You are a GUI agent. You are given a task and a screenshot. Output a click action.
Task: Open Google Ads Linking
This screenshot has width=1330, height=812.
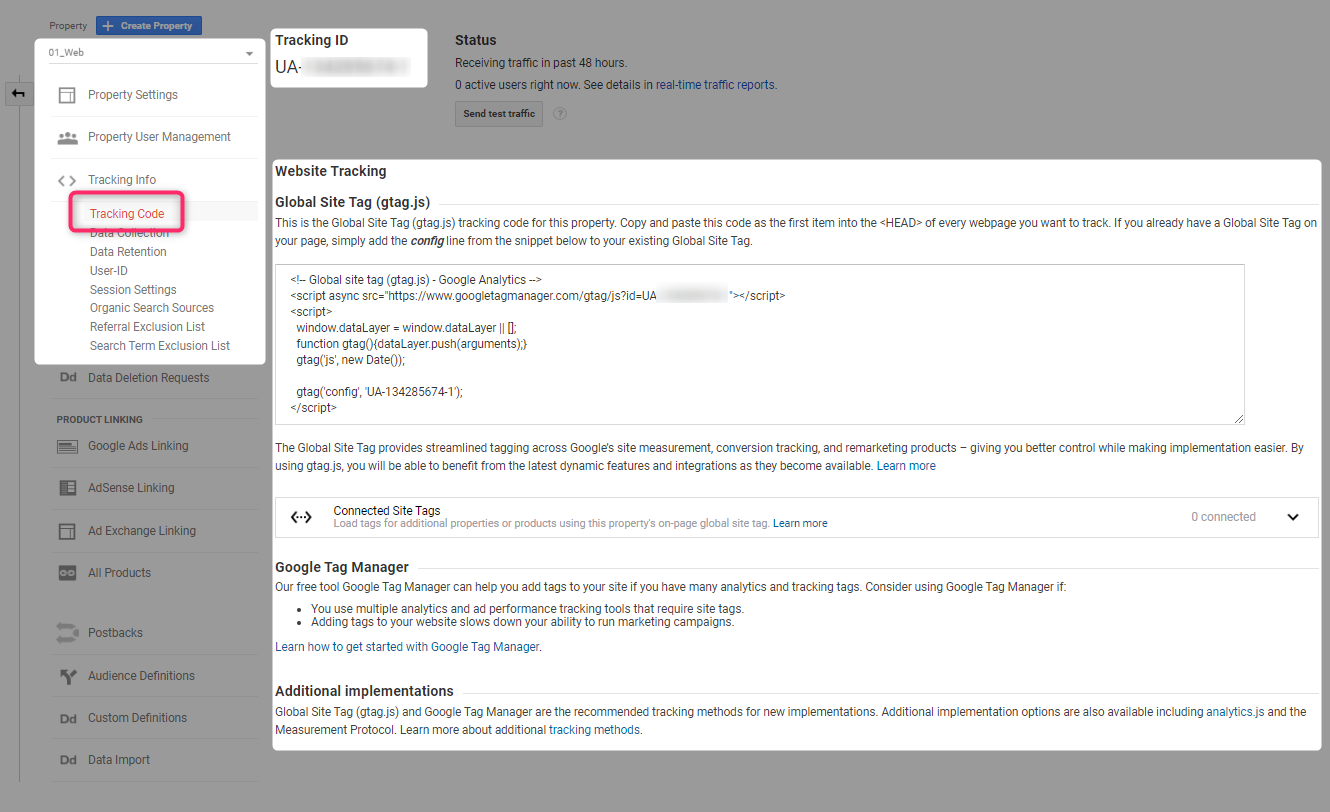pyautogui.click(x=138, y=446)
